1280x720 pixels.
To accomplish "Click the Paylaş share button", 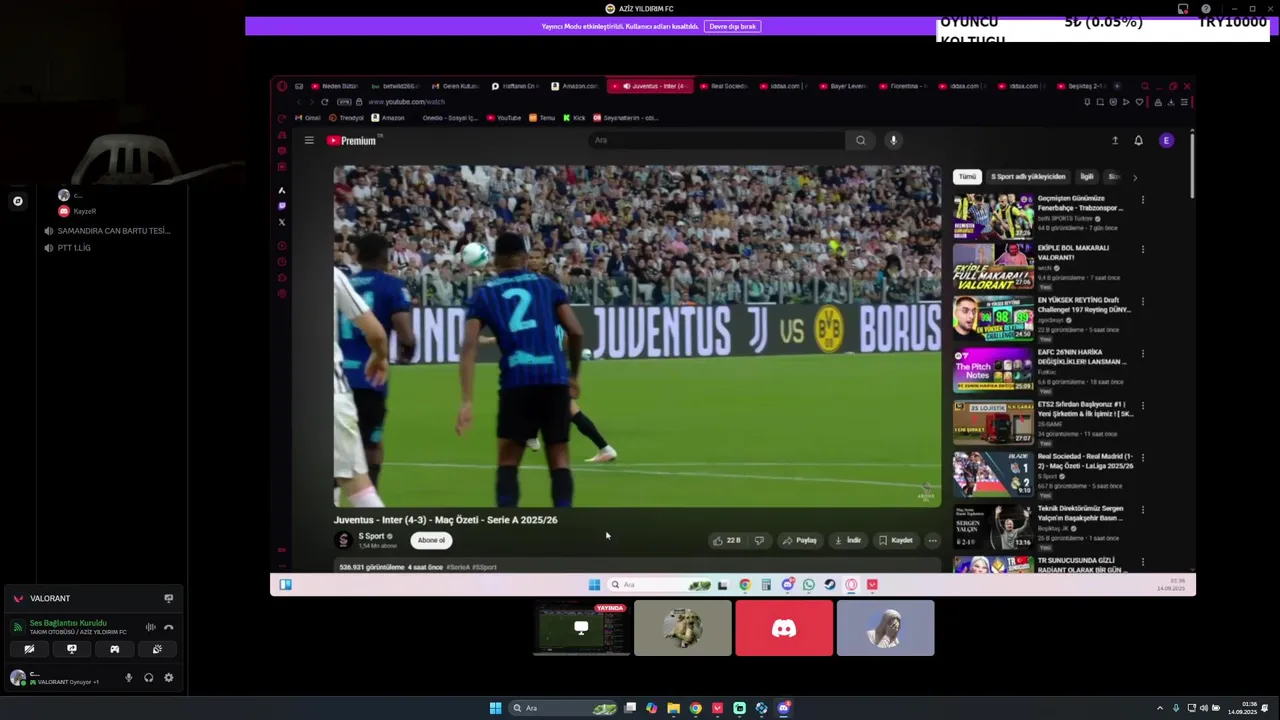I will (800, 540).
